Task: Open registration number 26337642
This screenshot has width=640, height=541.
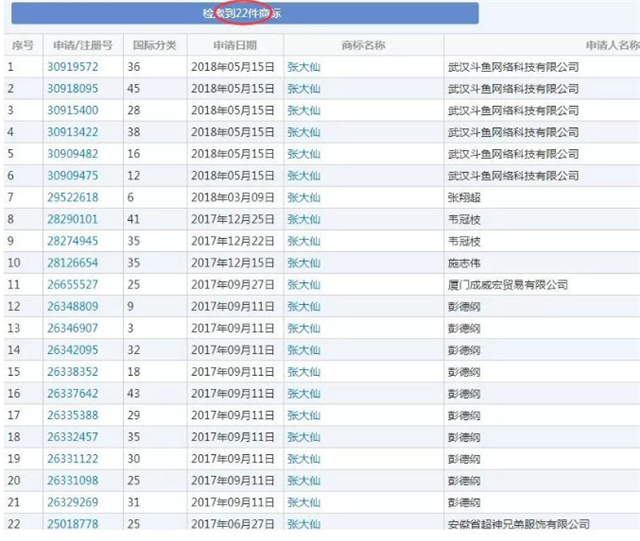Action: pos(73,394)
